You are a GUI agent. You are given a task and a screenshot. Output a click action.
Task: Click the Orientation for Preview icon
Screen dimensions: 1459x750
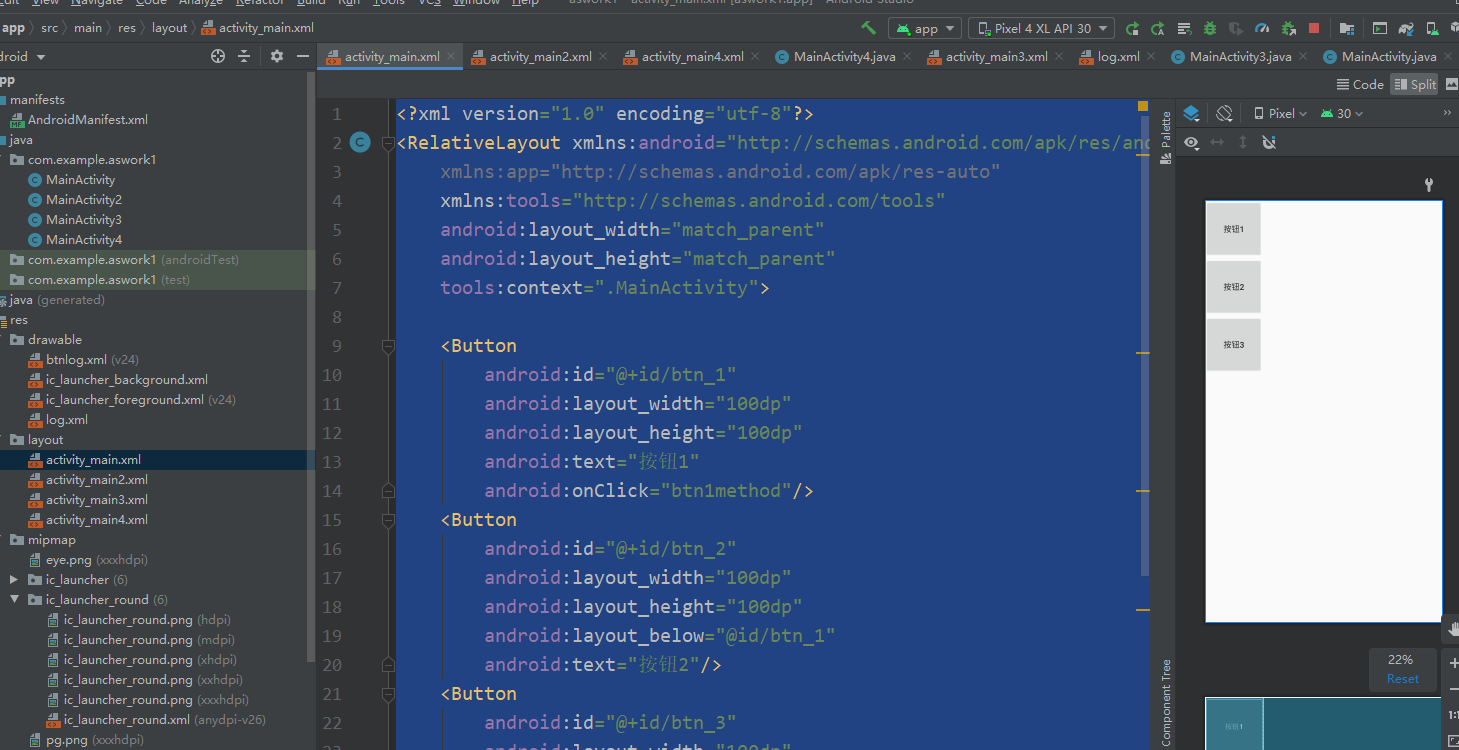(x=1224, y=113)
